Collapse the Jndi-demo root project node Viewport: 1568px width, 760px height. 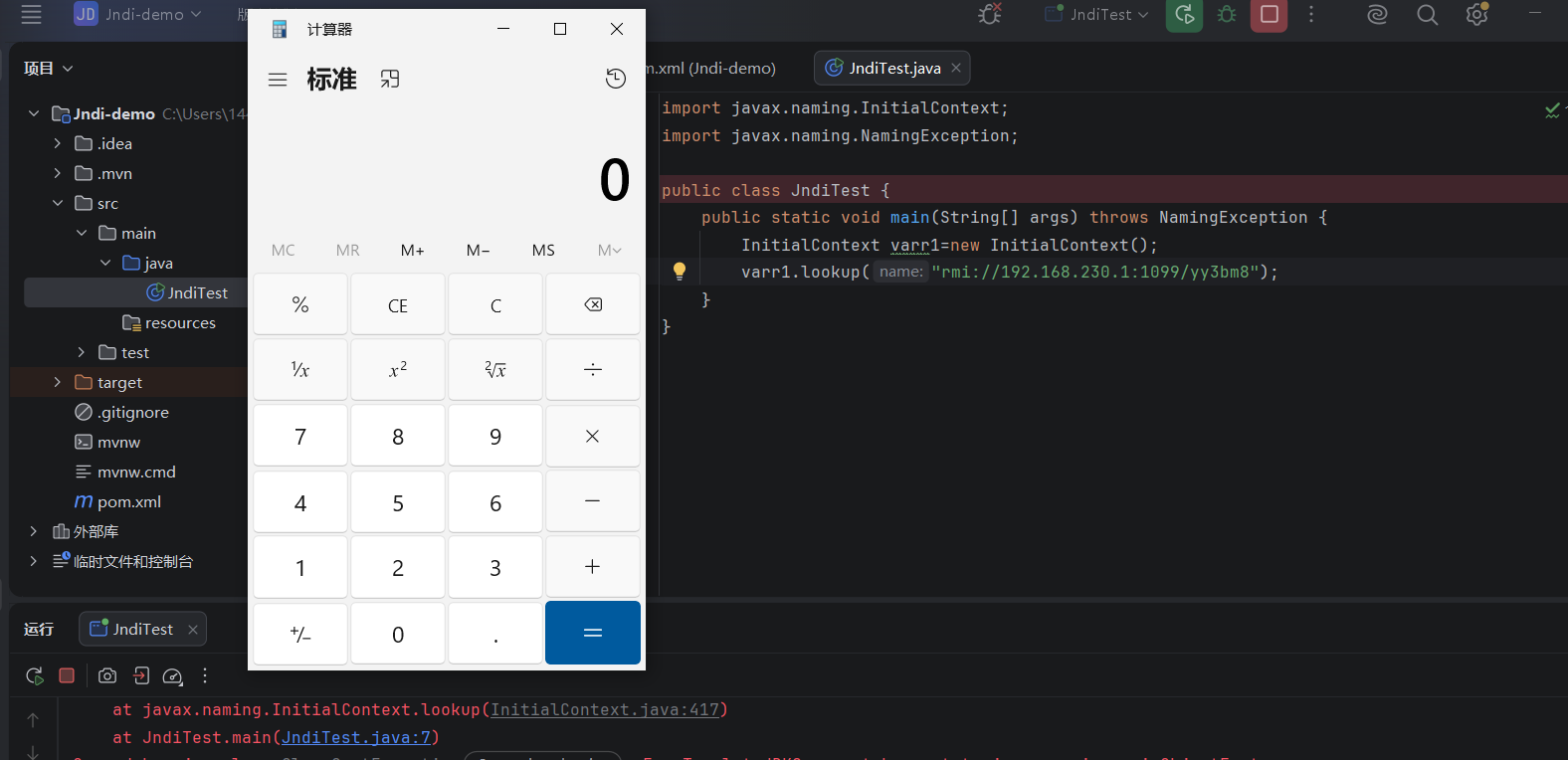(34, 113)
